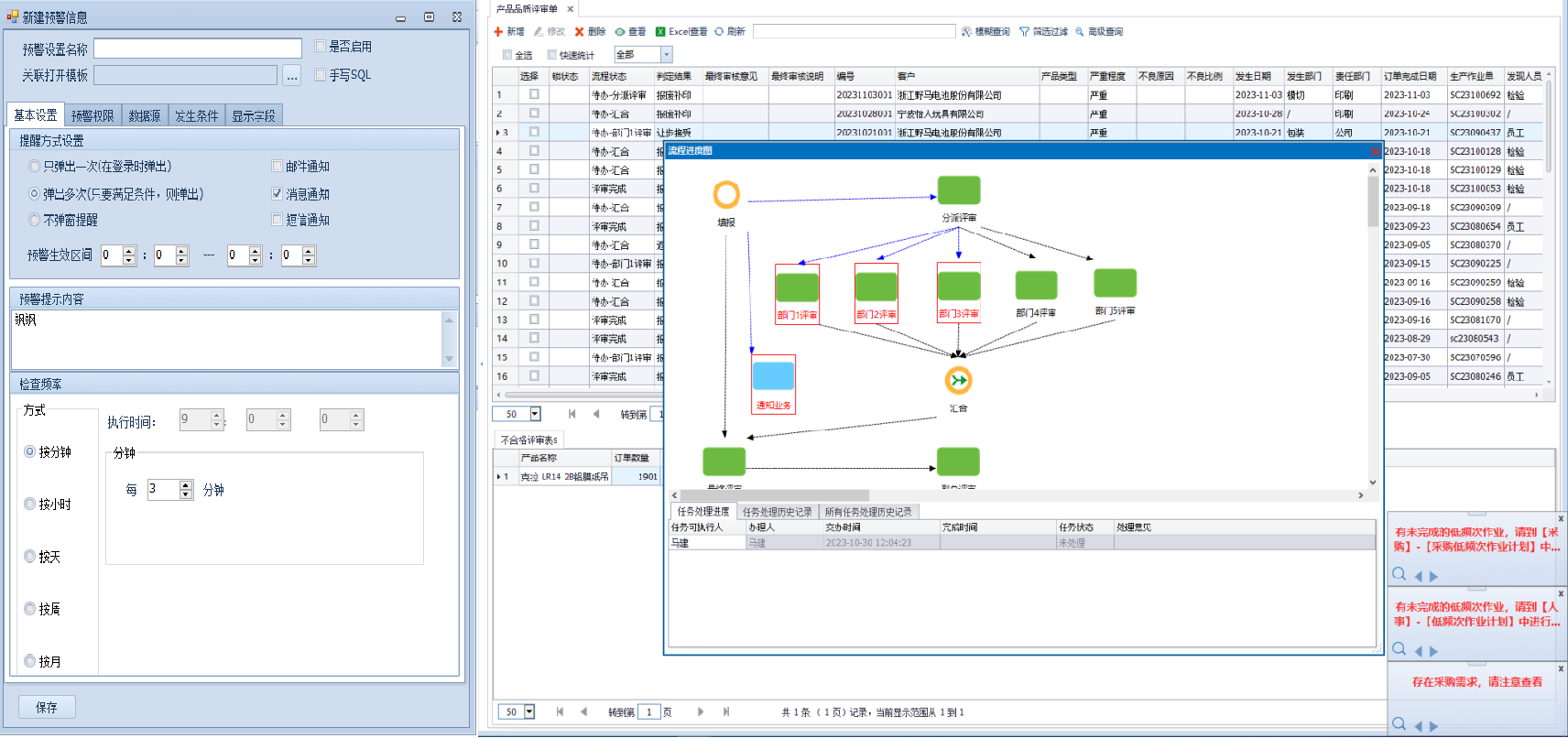This screenshot has width=1568, height=738.
Task: Click the ... browse button for 关联打开模板
Action: [291, 75]
